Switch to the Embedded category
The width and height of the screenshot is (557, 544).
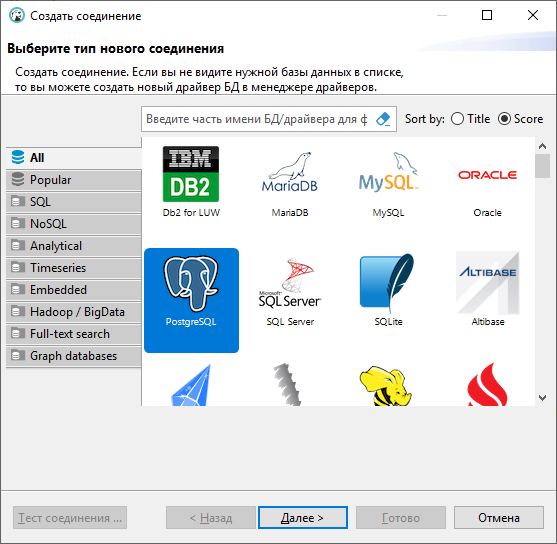click(74, 290)
